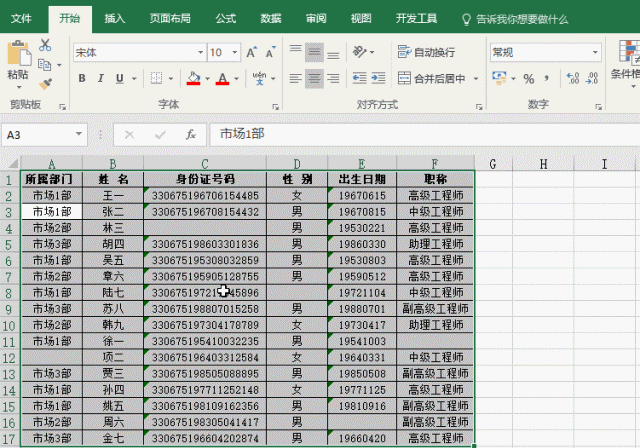Switch to the 数据 Data tab
The image size is (640, 448).
(x=271, y=18)
